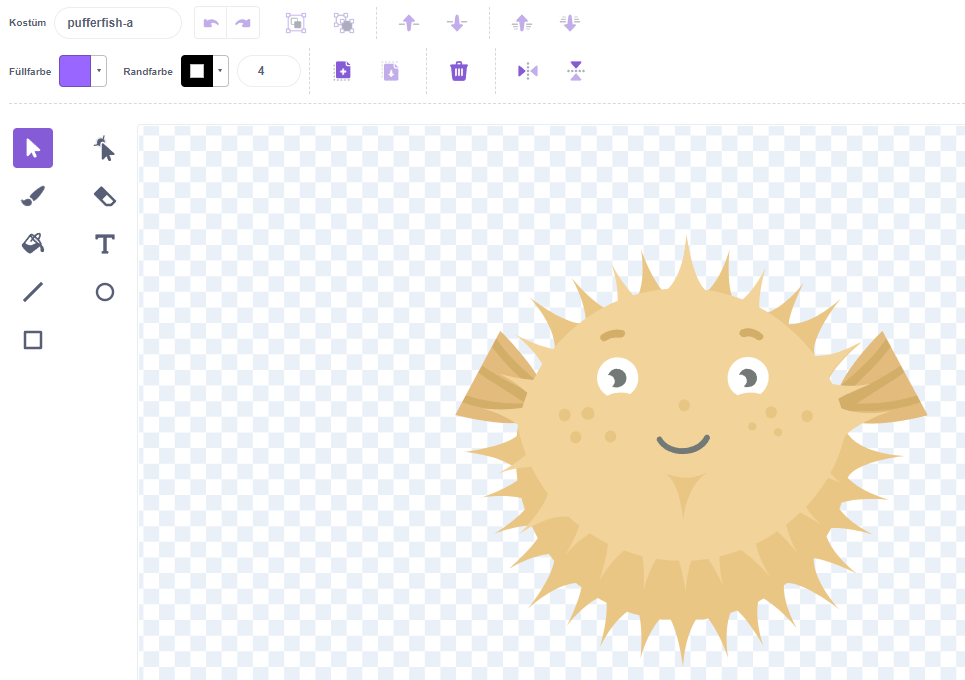965x680 pixels.
Task: Open the Füllfarbe dropdown arrow
Action: pyautogui.click(x=99, y=71)
